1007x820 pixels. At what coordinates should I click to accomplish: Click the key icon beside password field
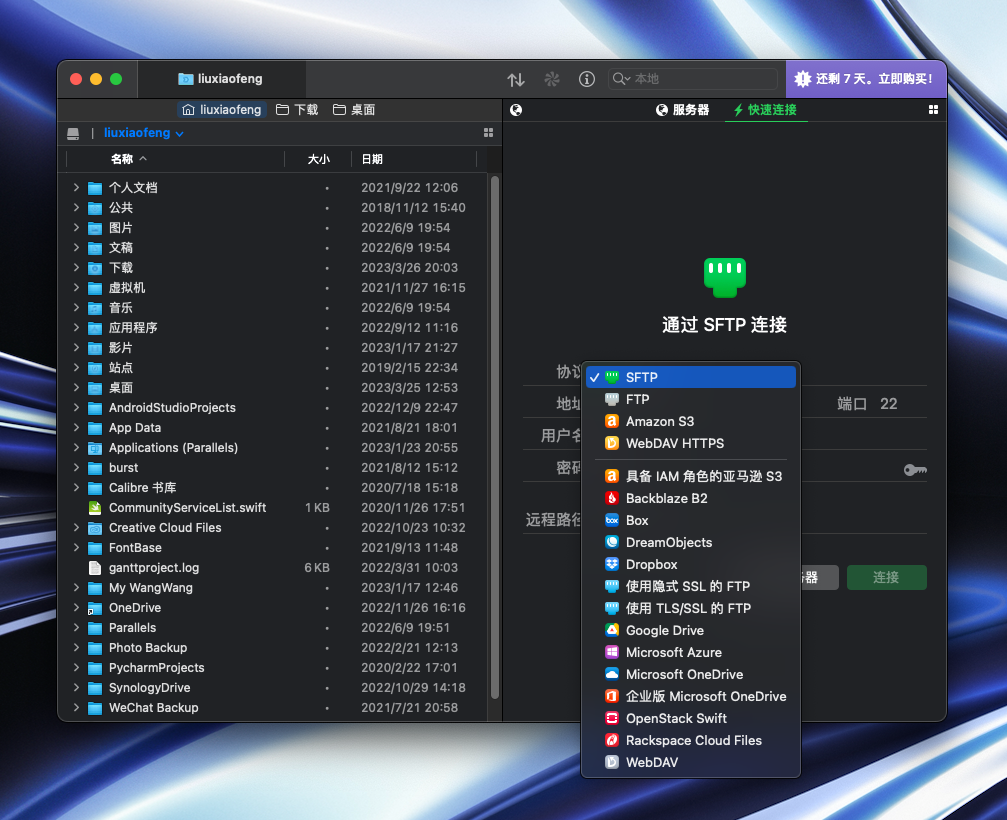click(x=915, y=470)
